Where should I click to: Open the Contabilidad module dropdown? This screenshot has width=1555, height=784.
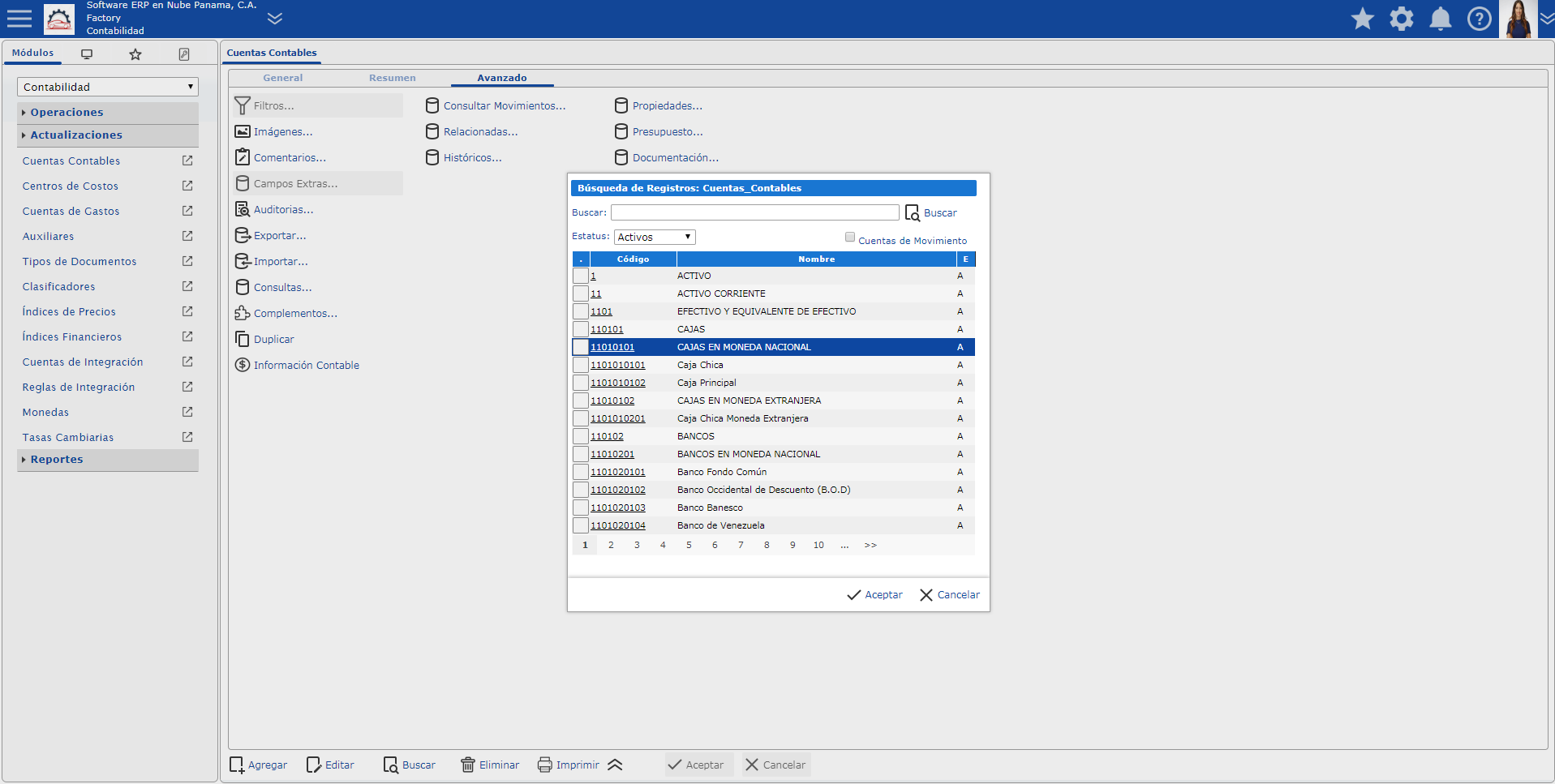point(107,87)
